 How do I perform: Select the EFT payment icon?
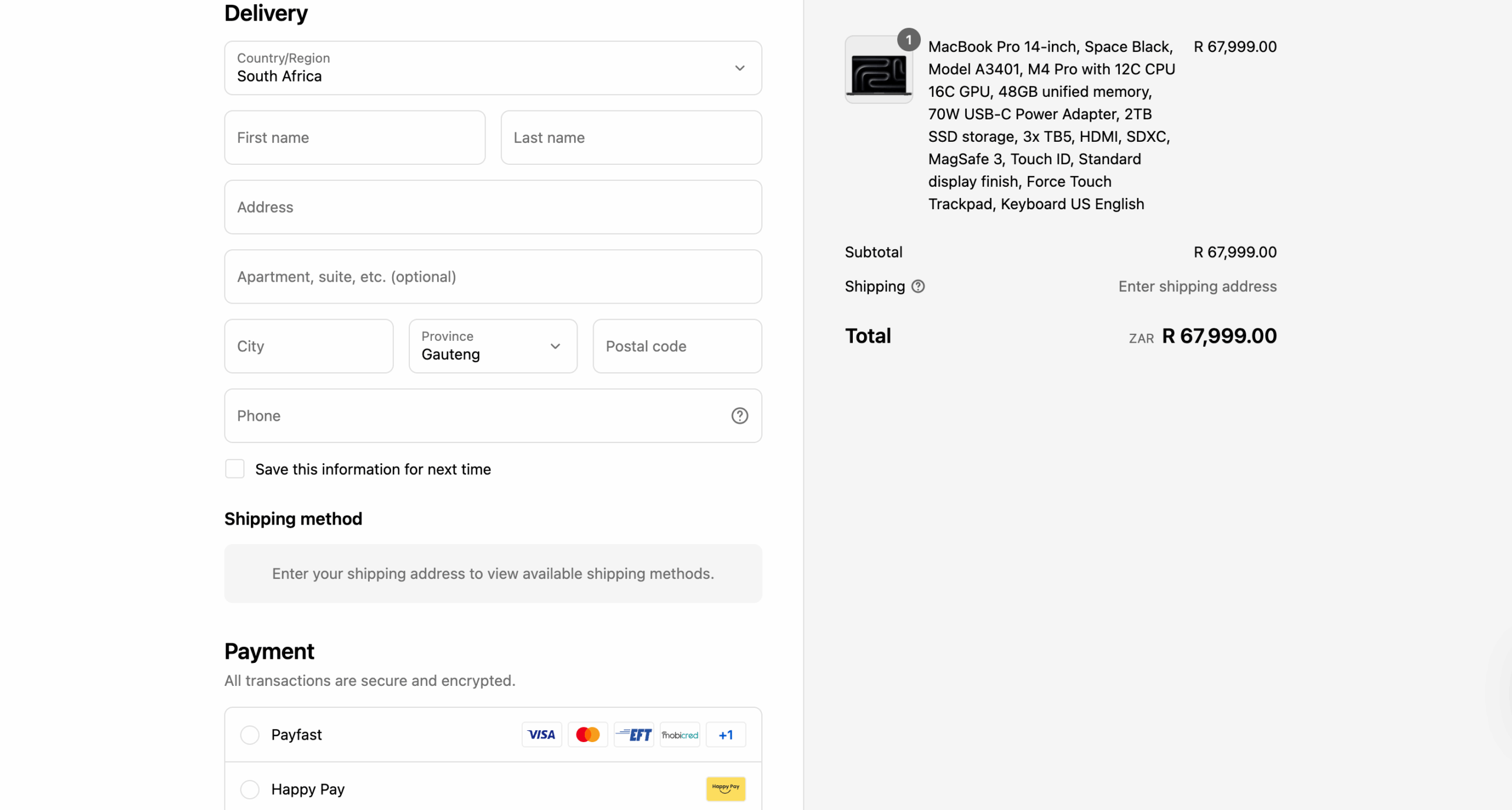tap(634, 735)
